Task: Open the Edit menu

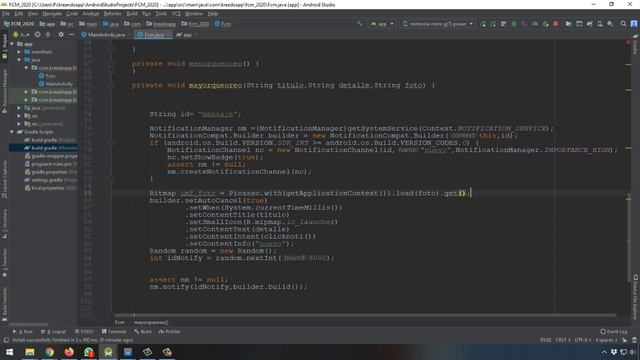Action: tap(19, 14)
